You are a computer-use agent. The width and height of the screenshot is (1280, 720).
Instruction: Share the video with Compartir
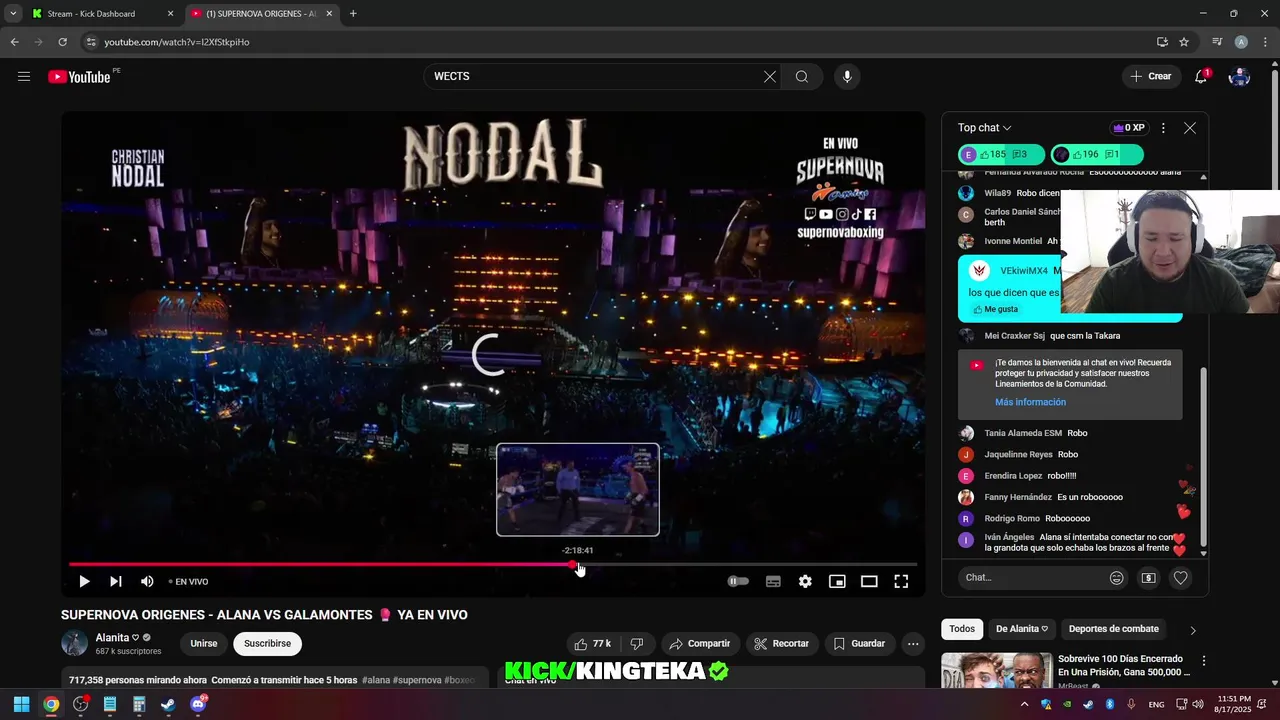click(700, 643)
